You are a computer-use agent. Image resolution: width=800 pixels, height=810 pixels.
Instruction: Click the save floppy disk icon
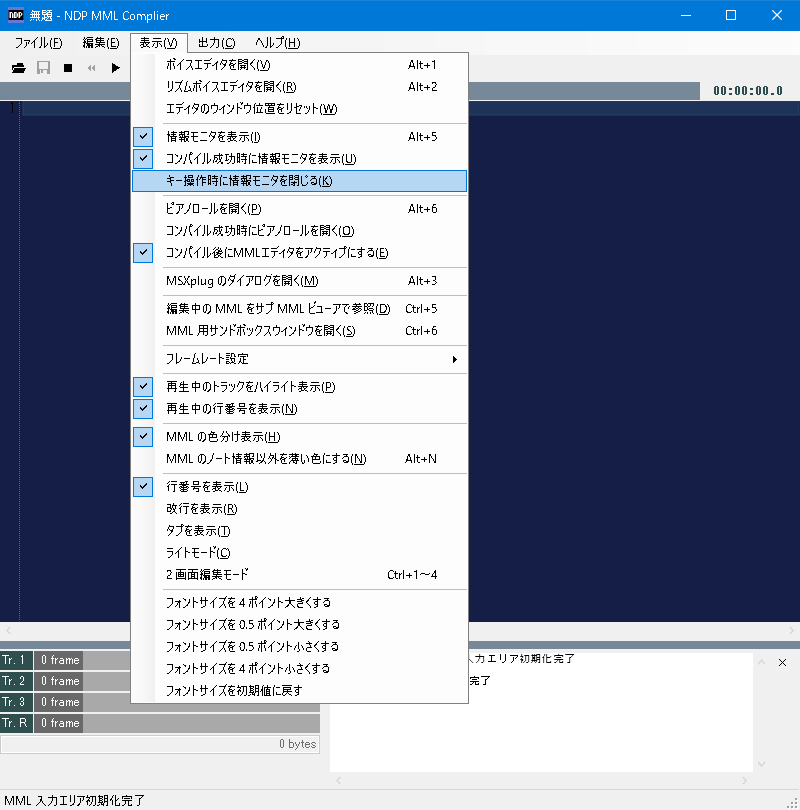[44, 68]
